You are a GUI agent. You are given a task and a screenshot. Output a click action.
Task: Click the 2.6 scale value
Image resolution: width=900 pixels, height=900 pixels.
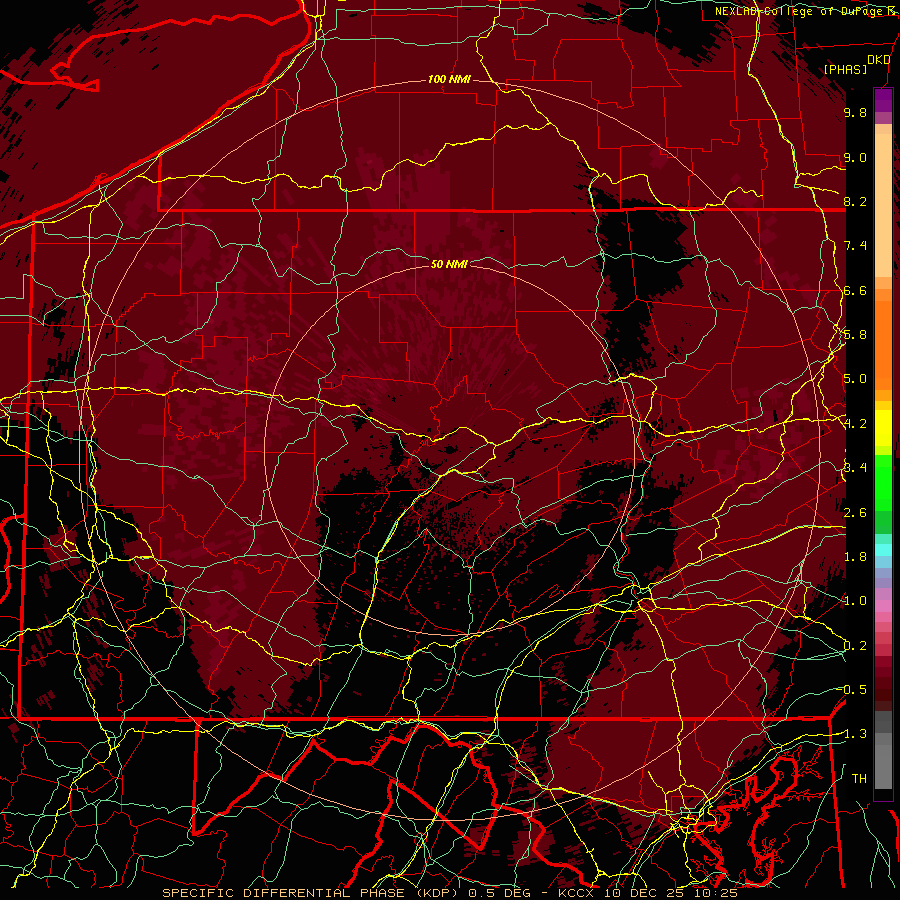(855, 513)
